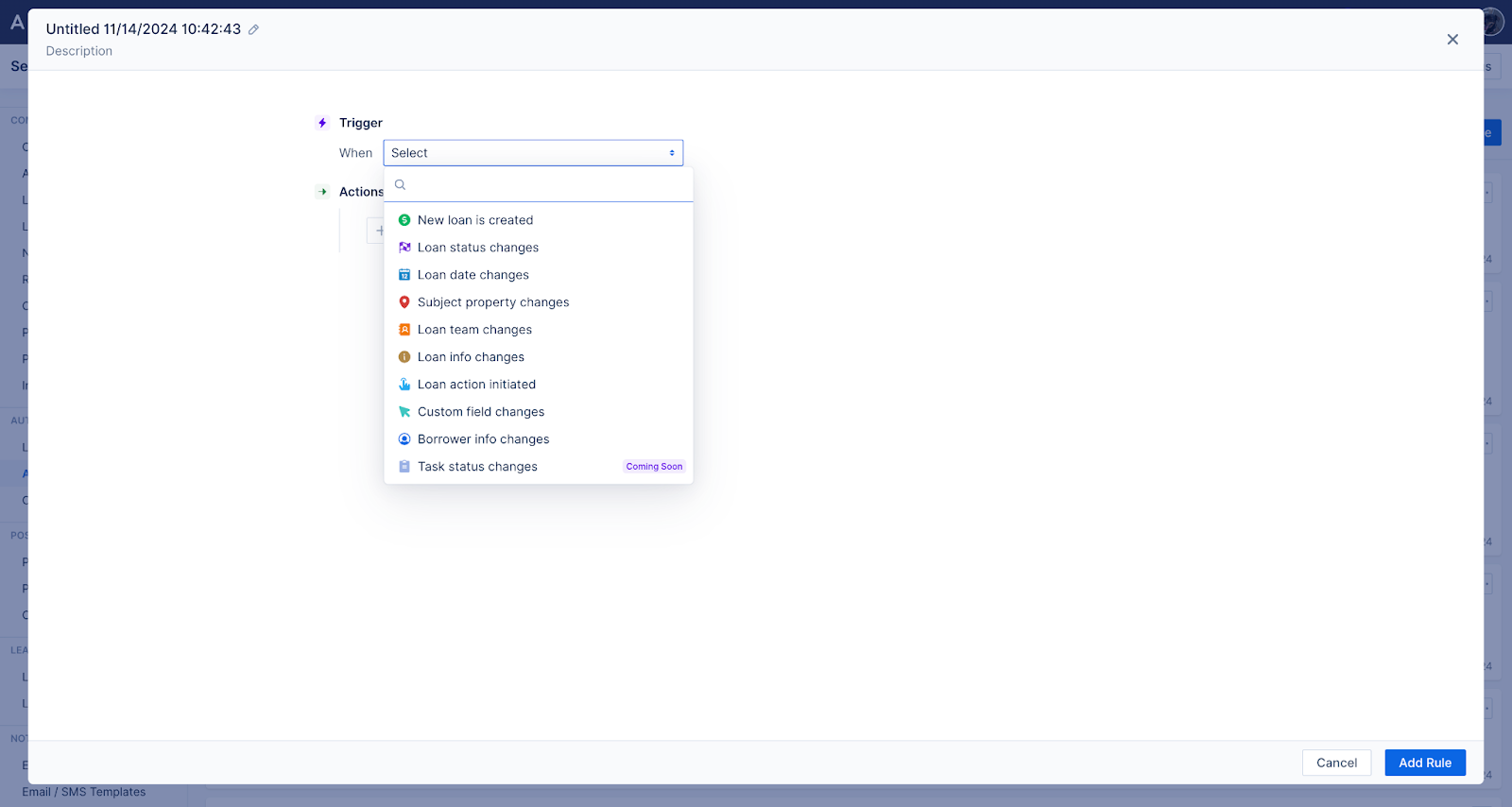Select Borrower info changes trigger

pos(539,439)
